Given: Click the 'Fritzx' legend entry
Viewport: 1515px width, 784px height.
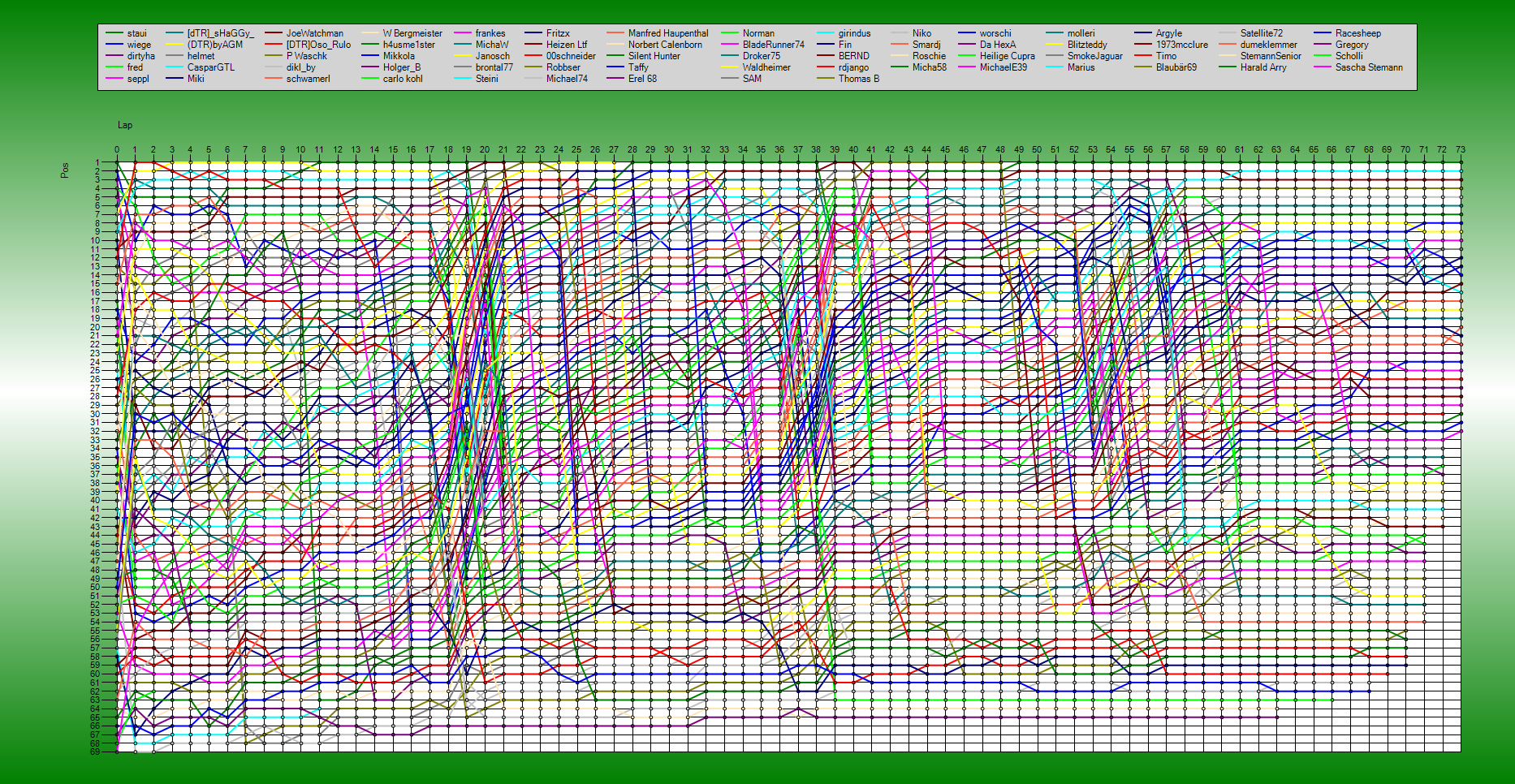Looking at the screenshot, I should (558, 33).
